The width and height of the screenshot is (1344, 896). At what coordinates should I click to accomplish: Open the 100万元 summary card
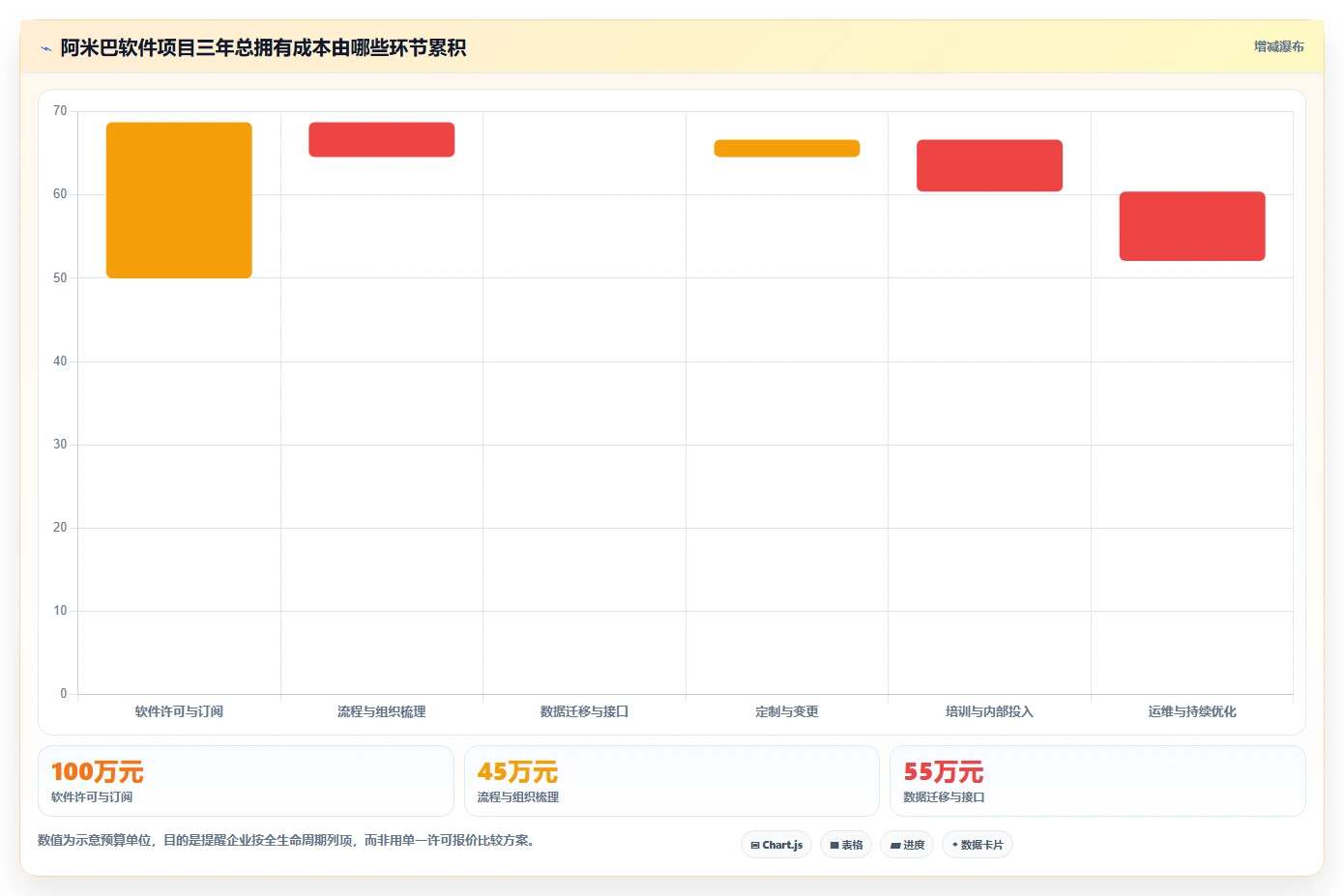pyautogui.click(x=246, y=781)
